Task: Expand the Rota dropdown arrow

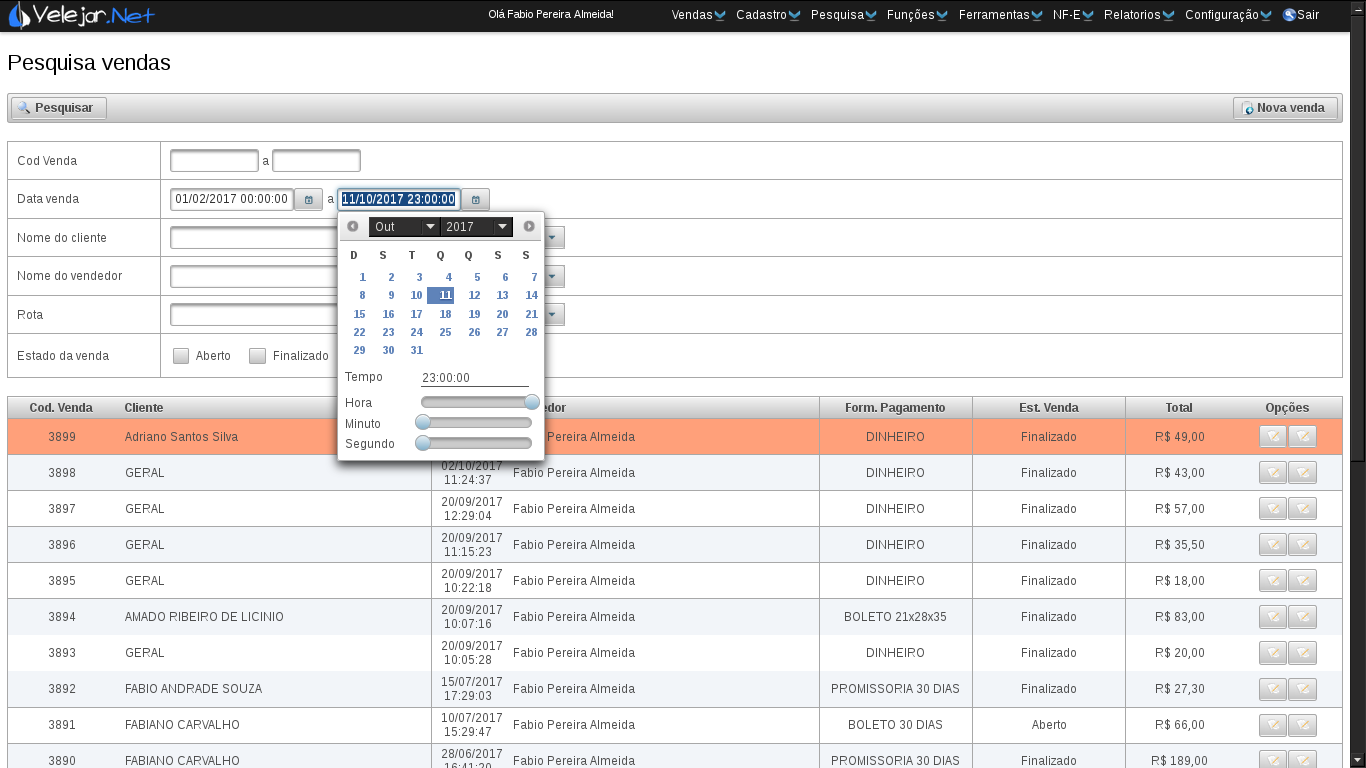Action: click(553, 315)
